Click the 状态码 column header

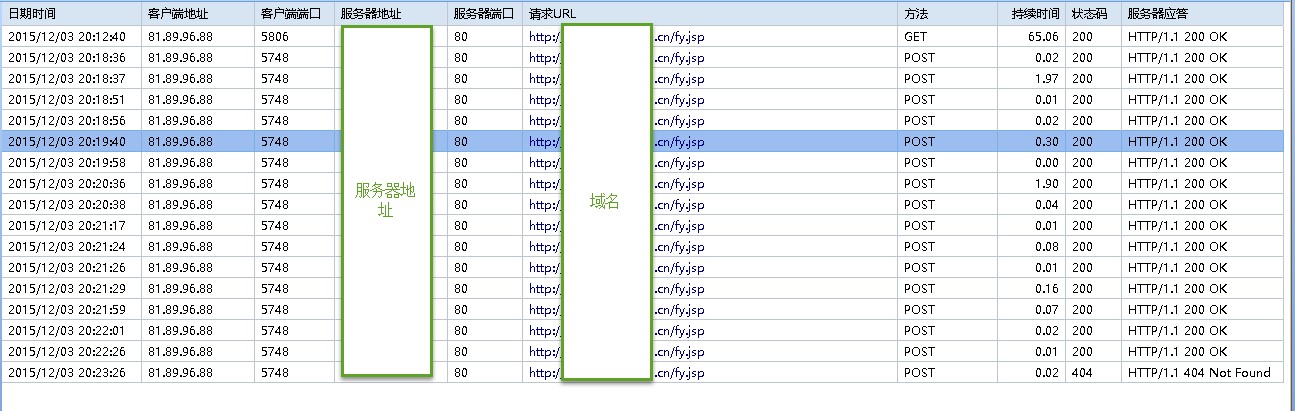(1093, 14)
